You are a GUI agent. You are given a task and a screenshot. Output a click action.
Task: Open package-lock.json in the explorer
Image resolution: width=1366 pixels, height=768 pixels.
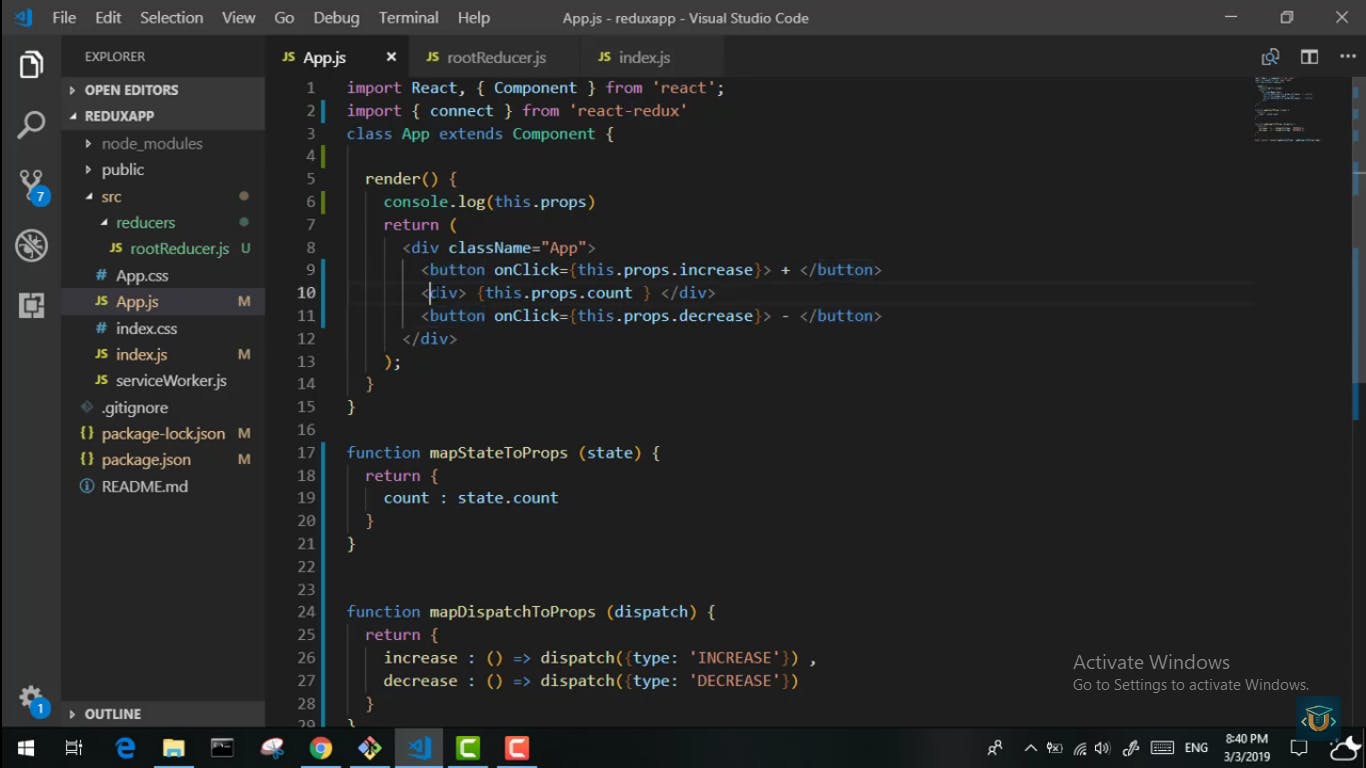tap(163, 434)
